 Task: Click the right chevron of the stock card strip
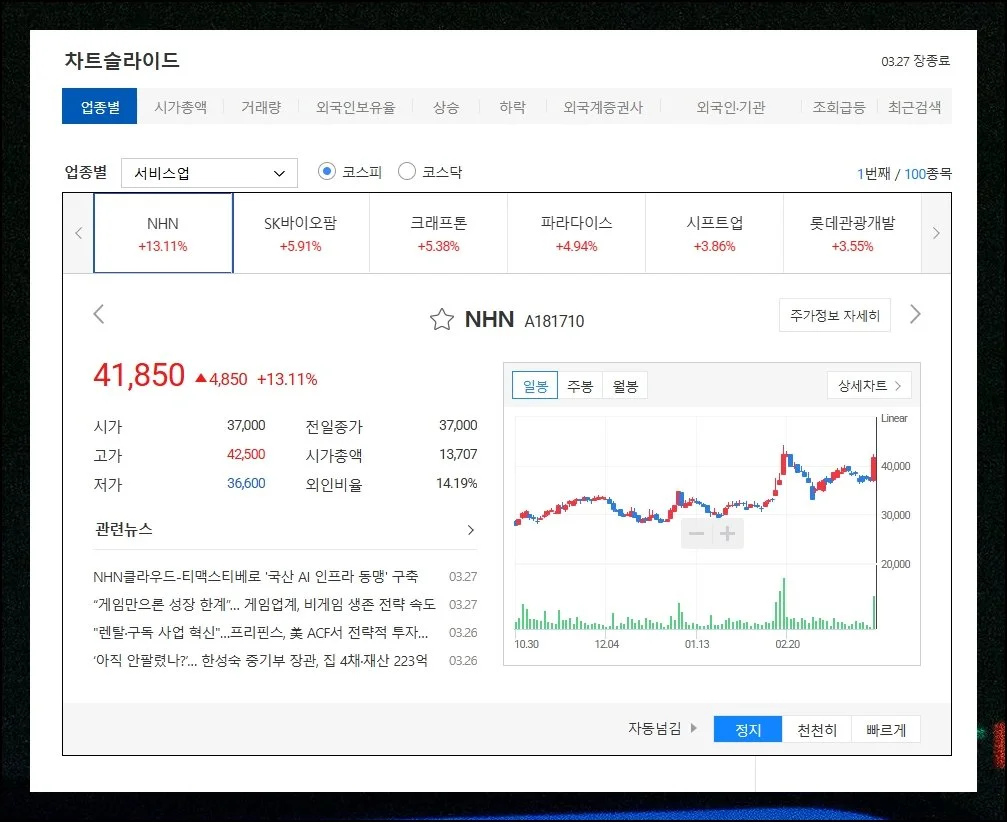[936, 233]
